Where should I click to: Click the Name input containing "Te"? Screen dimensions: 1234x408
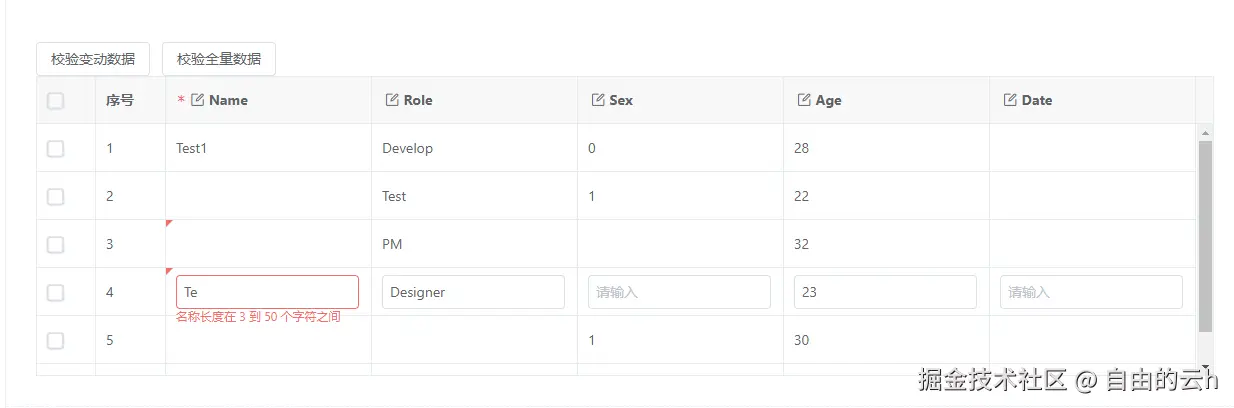pyautogui.click(x=267, y=292)
